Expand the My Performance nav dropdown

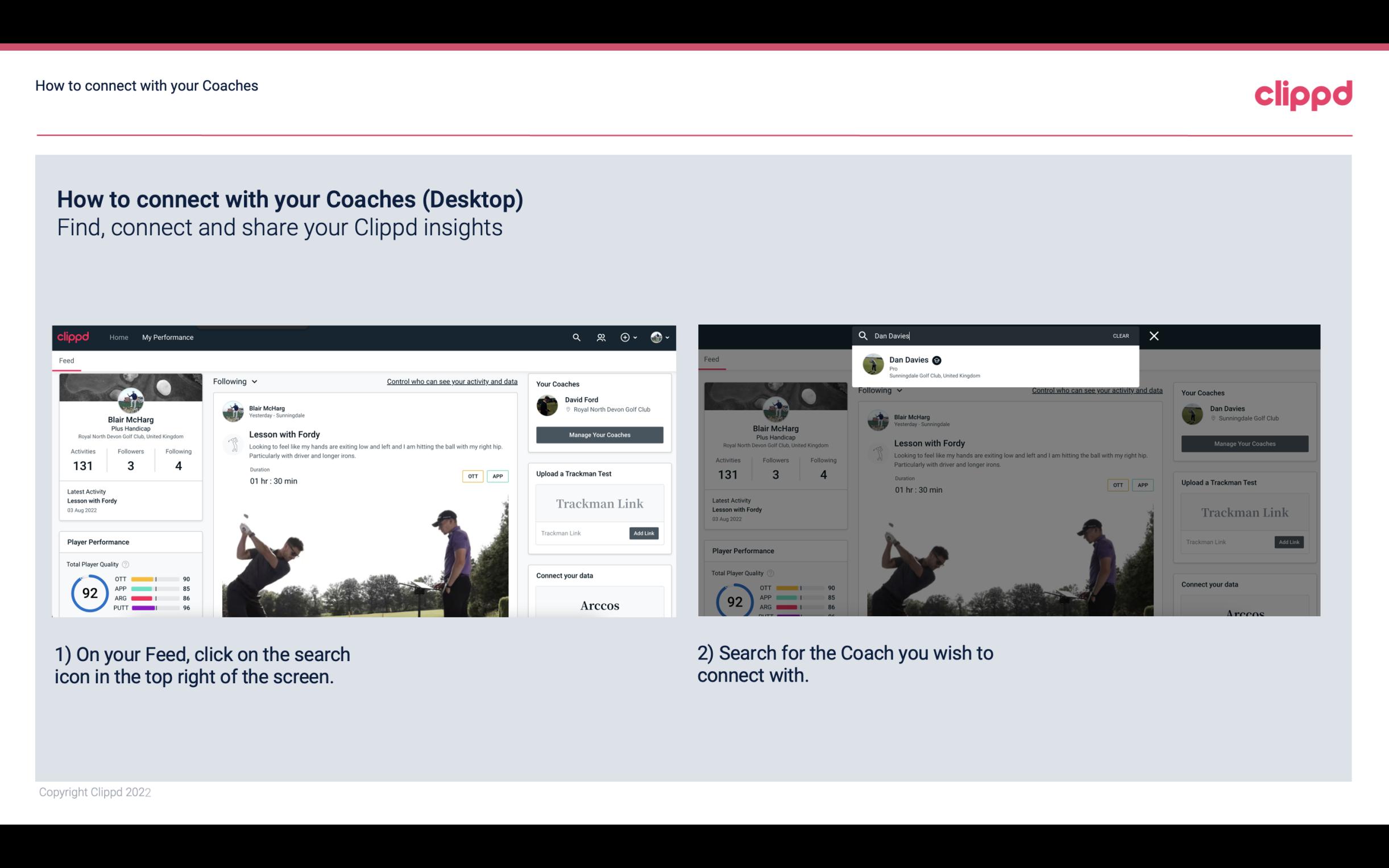coord(167,337)
